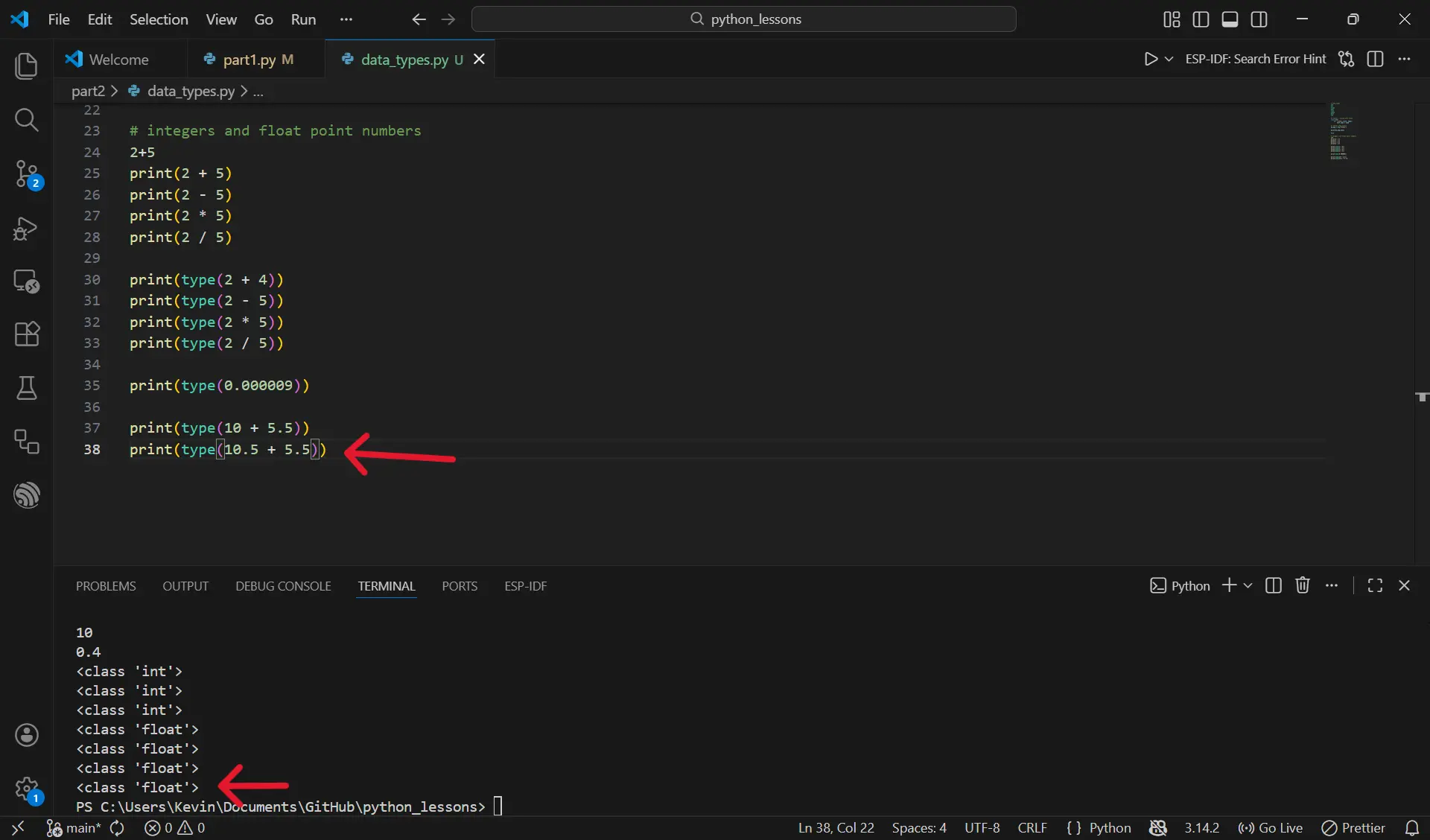This screenshot has height=840, width=1430.
Task: Split the editor to the right
Action: 1376,59
